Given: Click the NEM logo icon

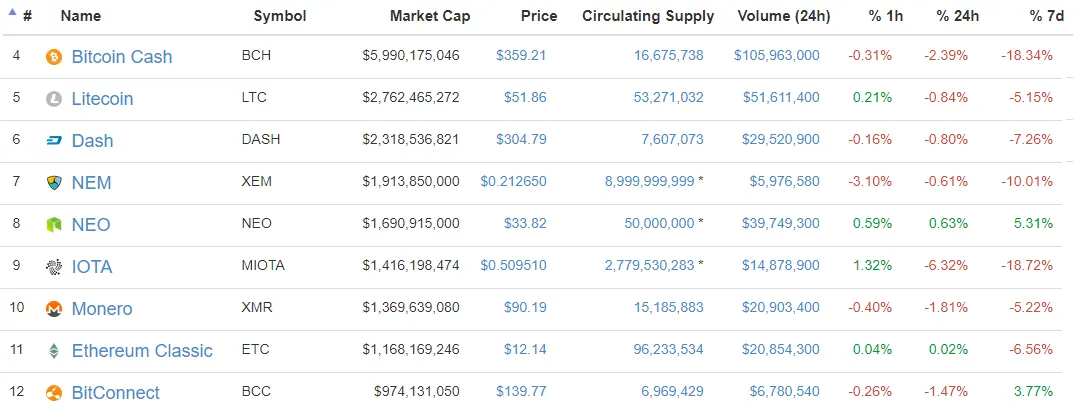Looking at the screenshot, I should click(54, 183).
